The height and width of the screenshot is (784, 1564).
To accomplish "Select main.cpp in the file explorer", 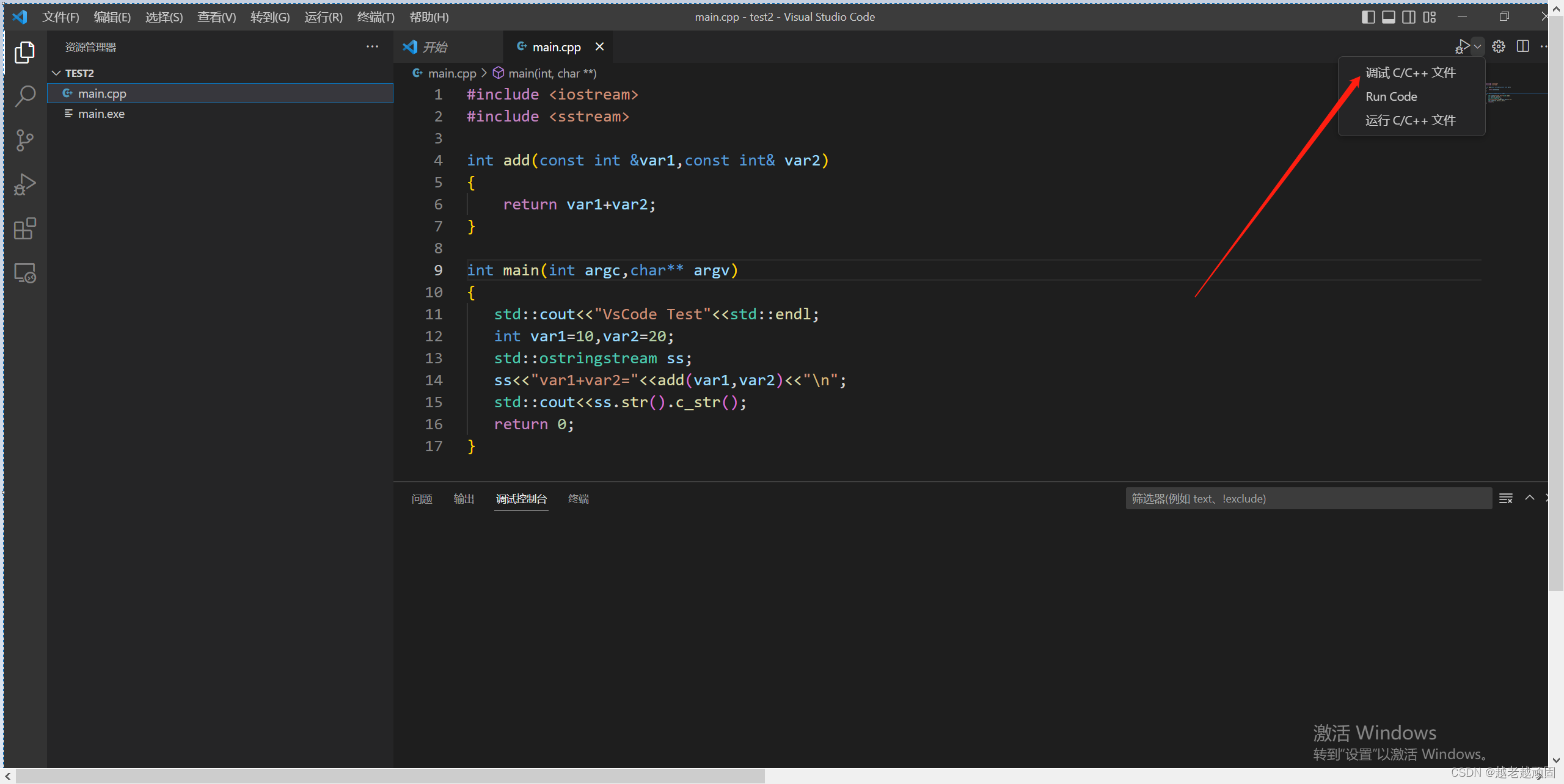I will point(220,93).
